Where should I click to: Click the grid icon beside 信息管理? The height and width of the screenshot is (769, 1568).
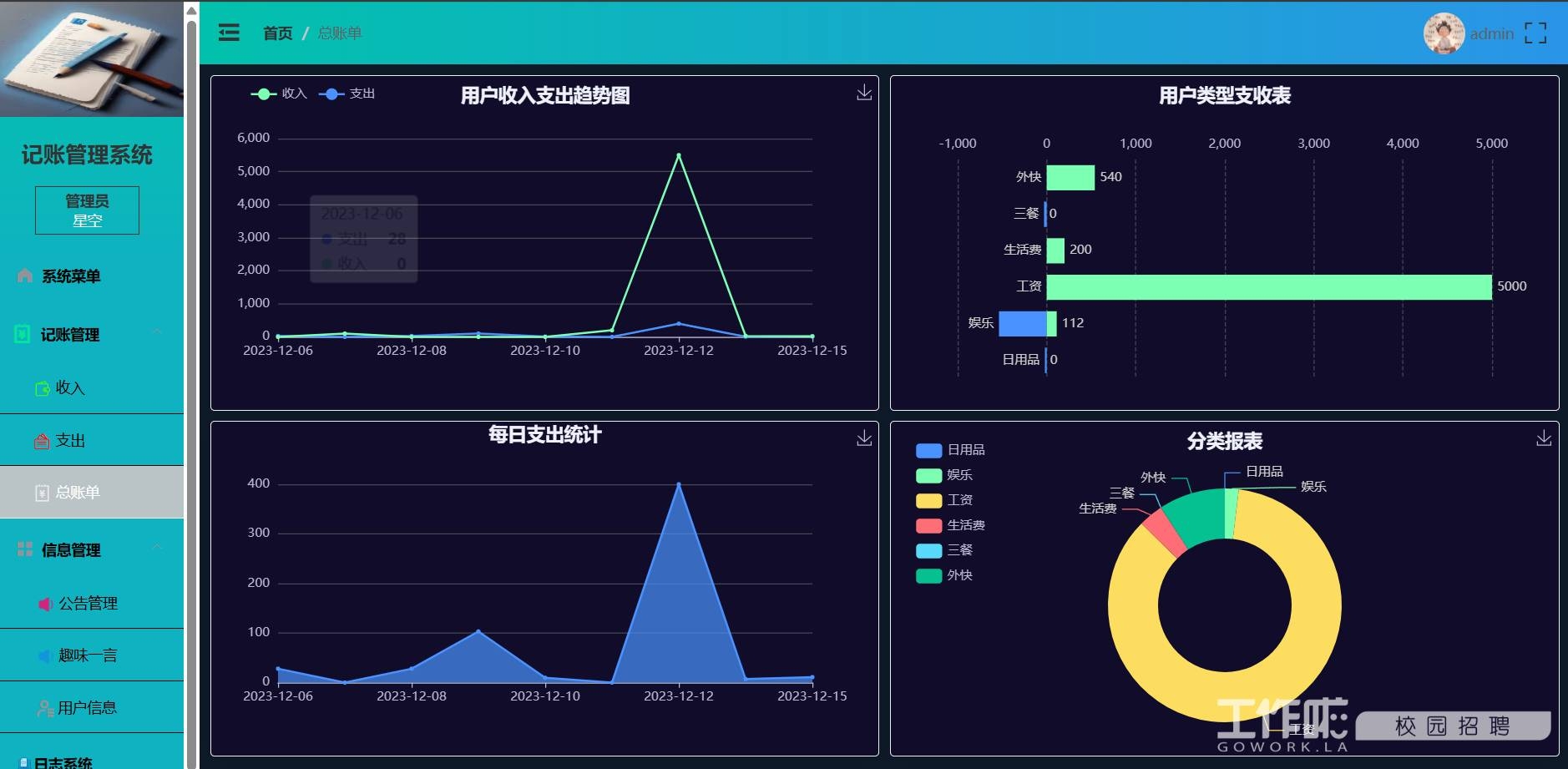click(x=25, y=549)
